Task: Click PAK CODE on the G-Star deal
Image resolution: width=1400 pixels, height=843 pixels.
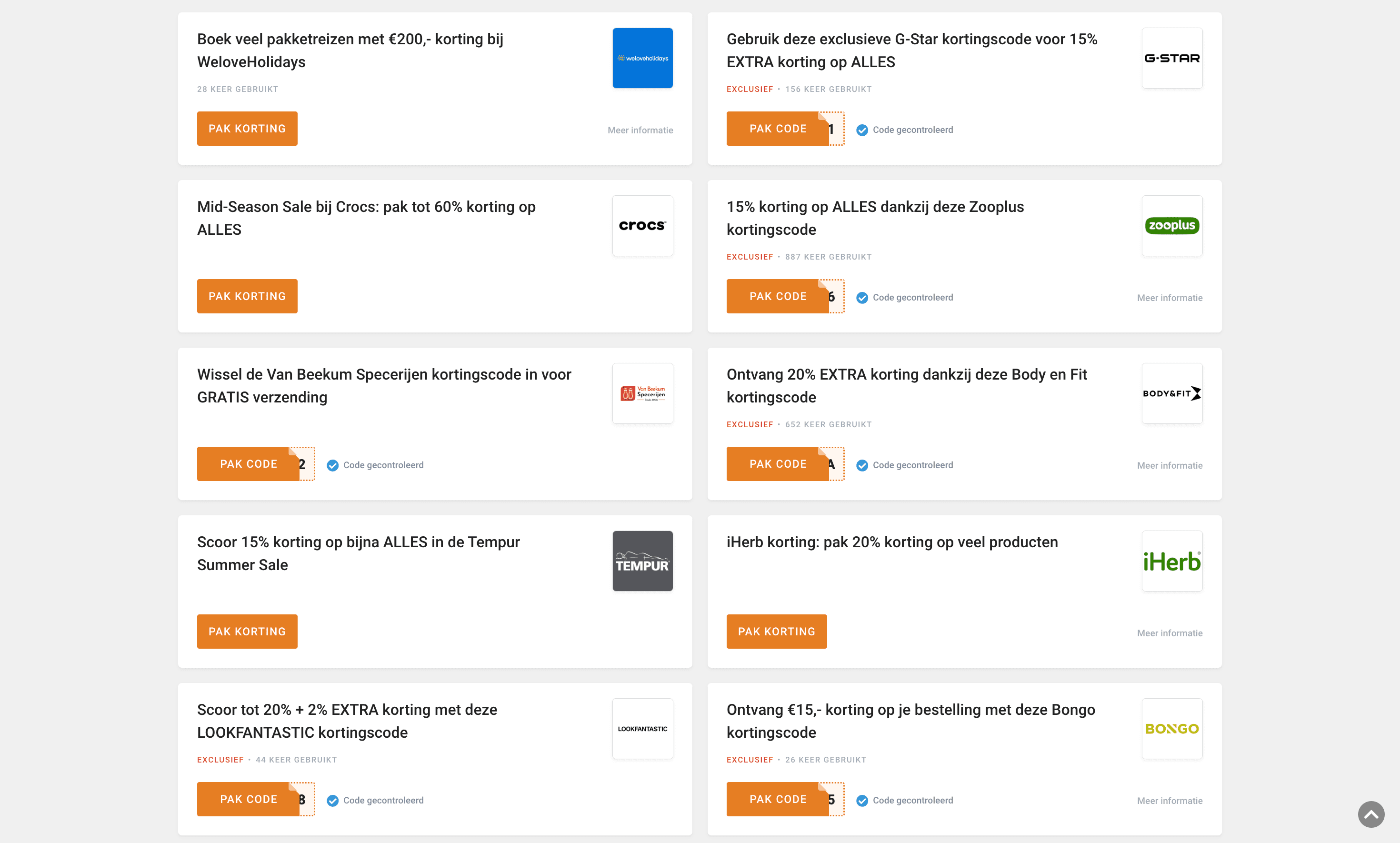Action: 778,129
